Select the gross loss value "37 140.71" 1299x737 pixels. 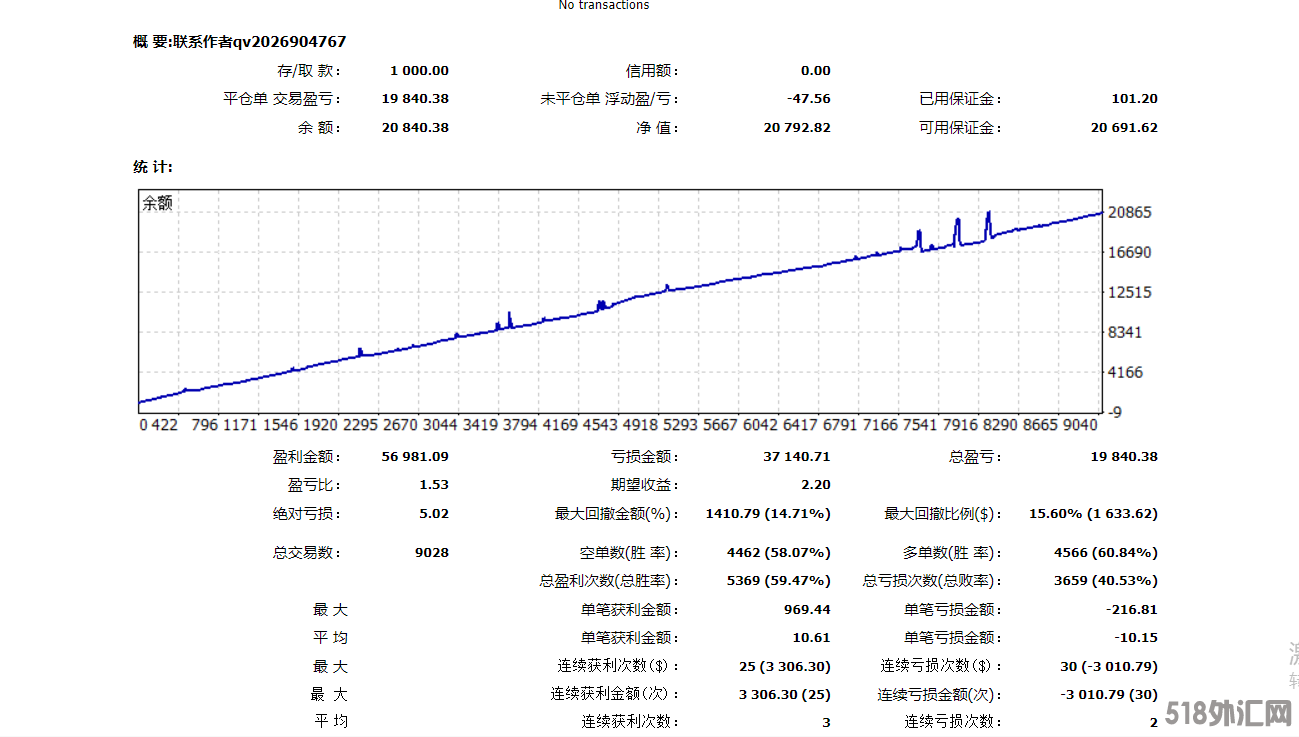797,457
